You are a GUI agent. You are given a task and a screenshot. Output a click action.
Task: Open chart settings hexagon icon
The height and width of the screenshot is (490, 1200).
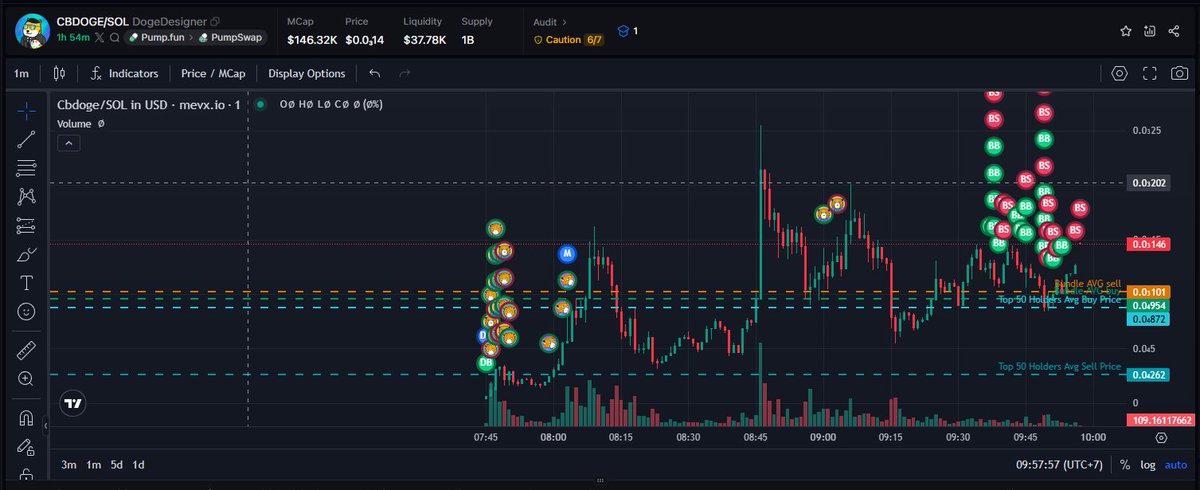pyautogui.click(x=1119, y=73)
